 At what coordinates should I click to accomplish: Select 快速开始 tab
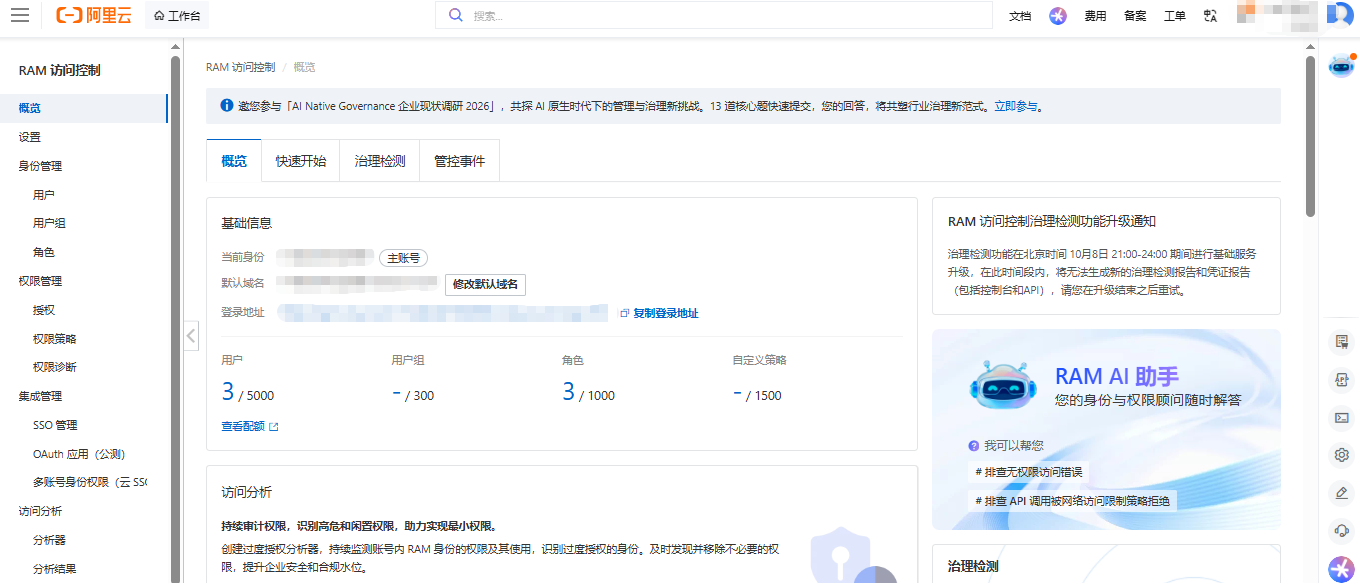tap(301, 161)
